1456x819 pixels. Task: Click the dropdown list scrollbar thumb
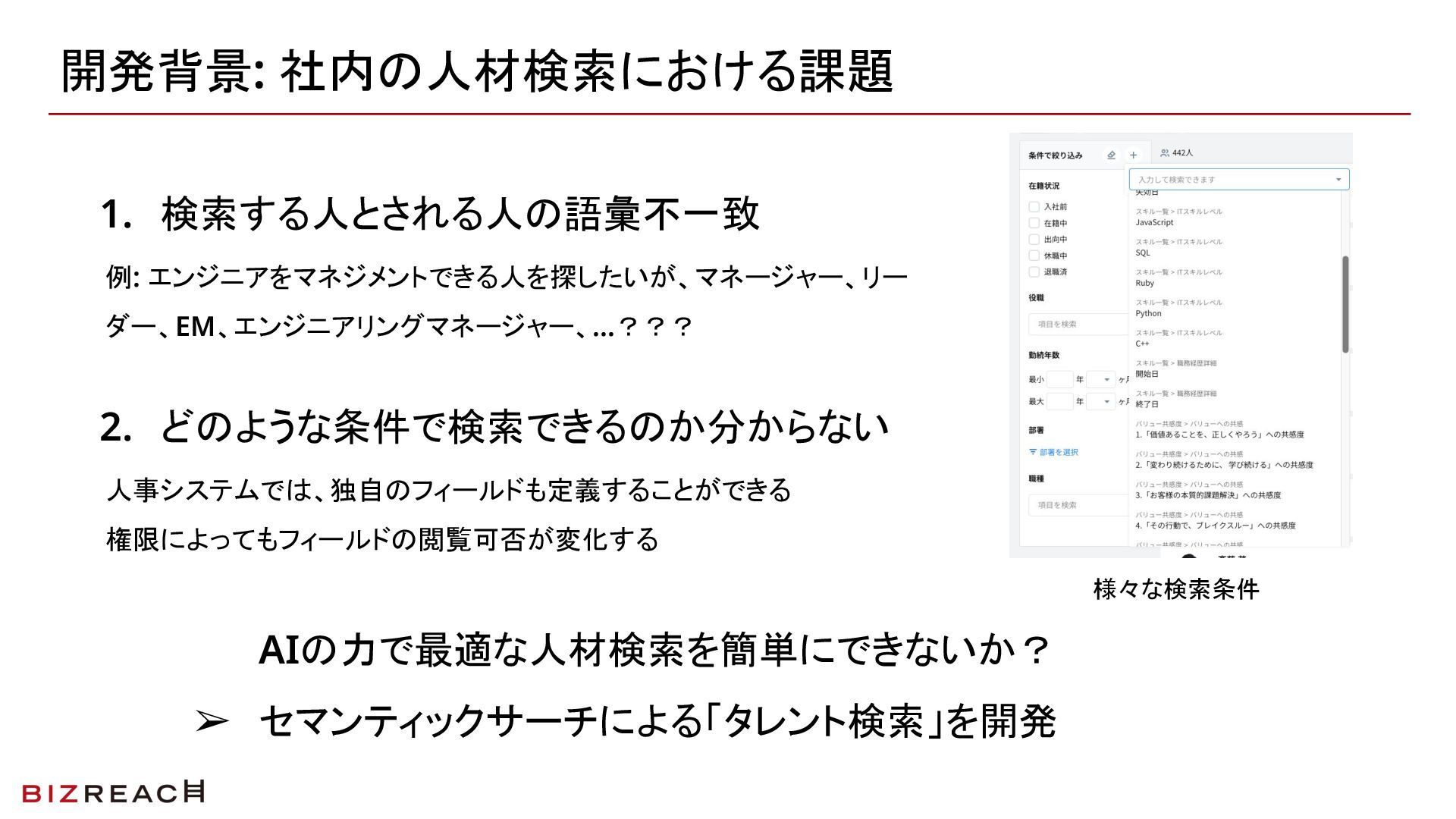(1345, 303)
